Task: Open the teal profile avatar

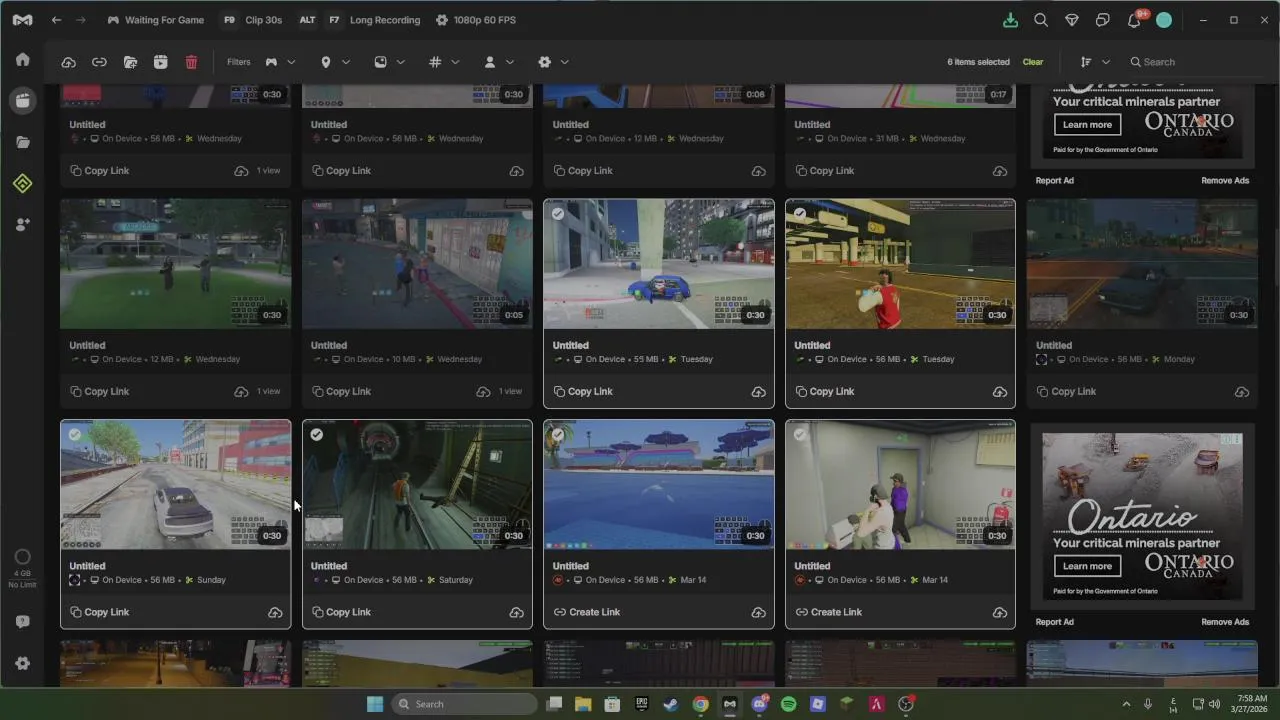Action: click(1164, 20)
